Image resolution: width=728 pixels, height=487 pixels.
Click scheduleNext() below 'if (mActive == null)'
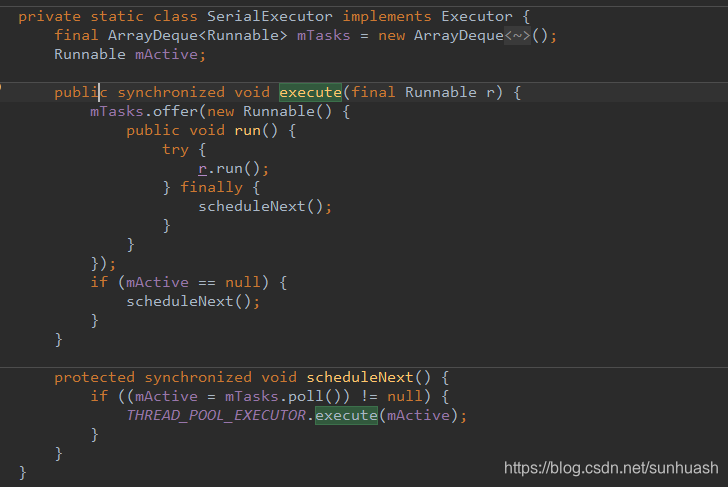click(x=189, y=301)
